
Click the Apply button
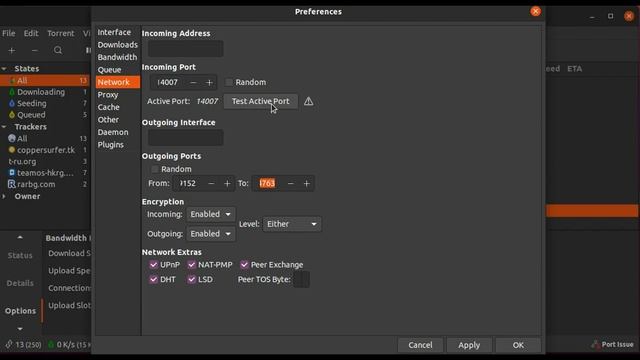point(469,345)
